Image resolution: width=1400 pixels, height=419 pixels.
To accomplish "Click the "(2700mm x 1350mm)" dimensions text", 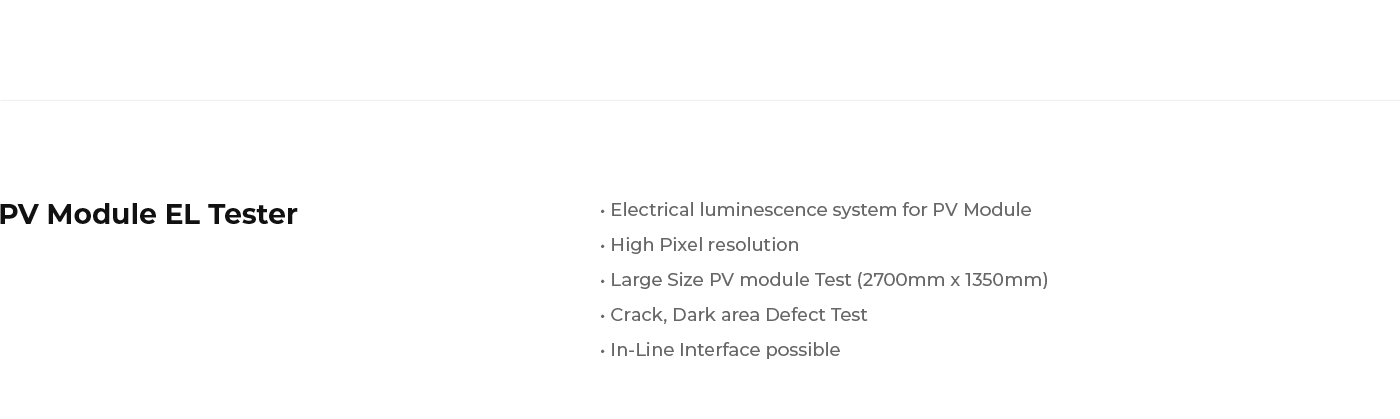I will pyautogui.click(x=952, y=280).
